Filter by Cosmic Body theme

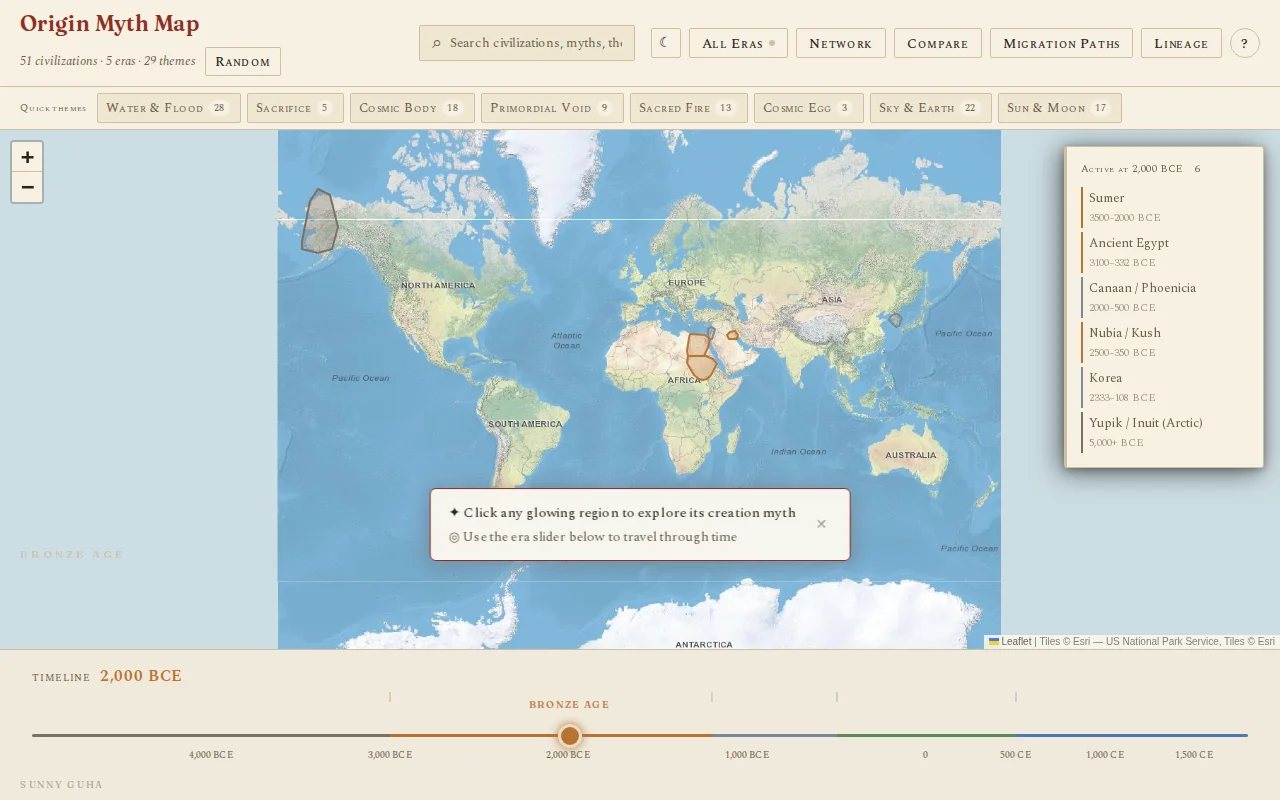(412, 108)
